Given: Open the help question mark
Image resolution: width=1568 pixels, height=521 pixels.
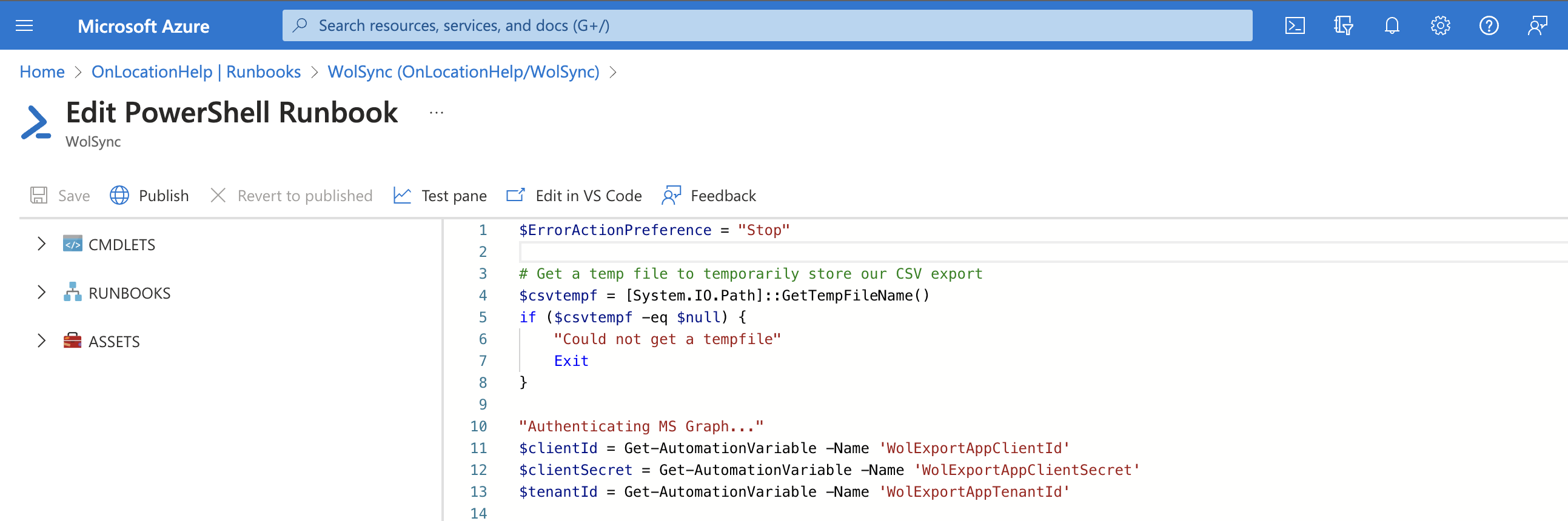Looking at the screenshot, I should [x=1489, y=25].
